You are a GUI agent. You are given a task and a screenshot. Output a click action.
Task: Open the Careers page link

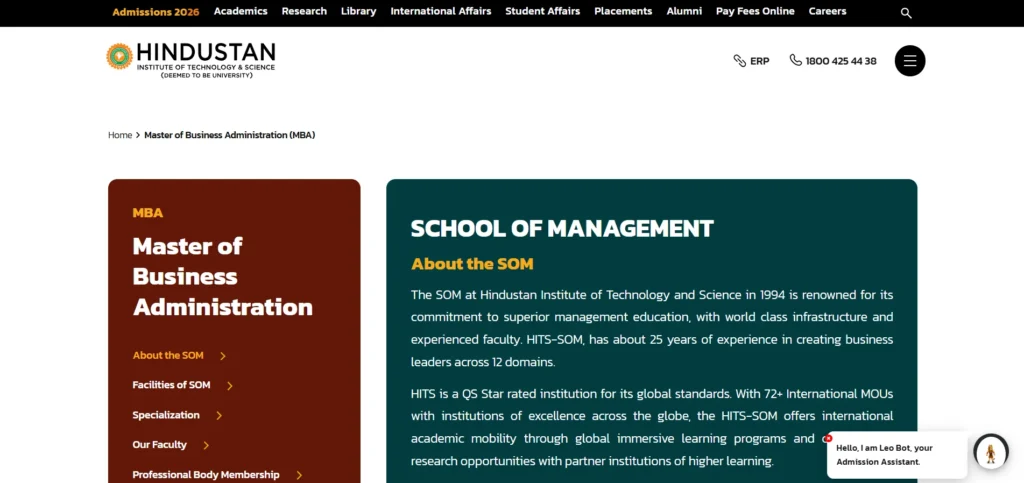point(827,11)
